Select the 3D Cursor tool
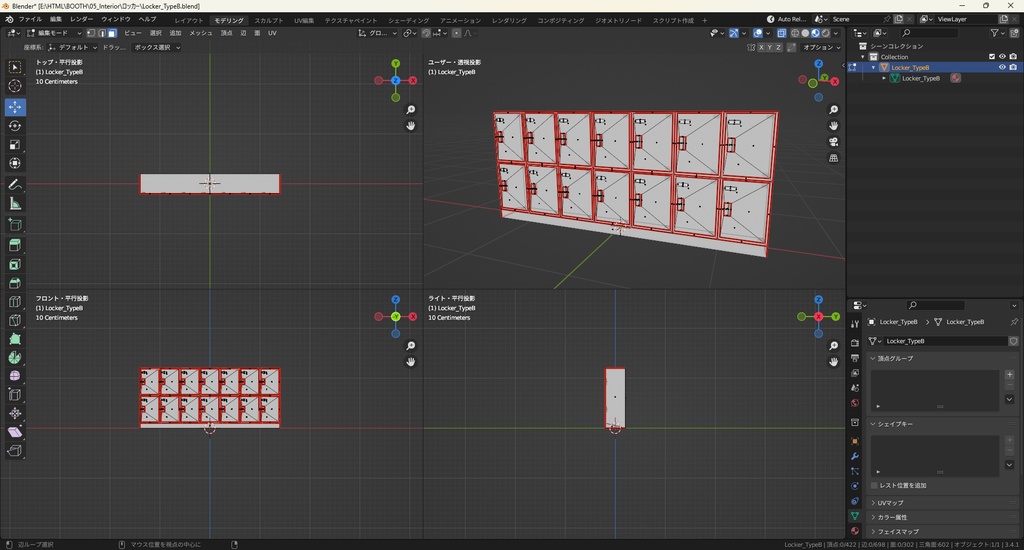Screen dimensions: 1024x550 tap(15, 86)
